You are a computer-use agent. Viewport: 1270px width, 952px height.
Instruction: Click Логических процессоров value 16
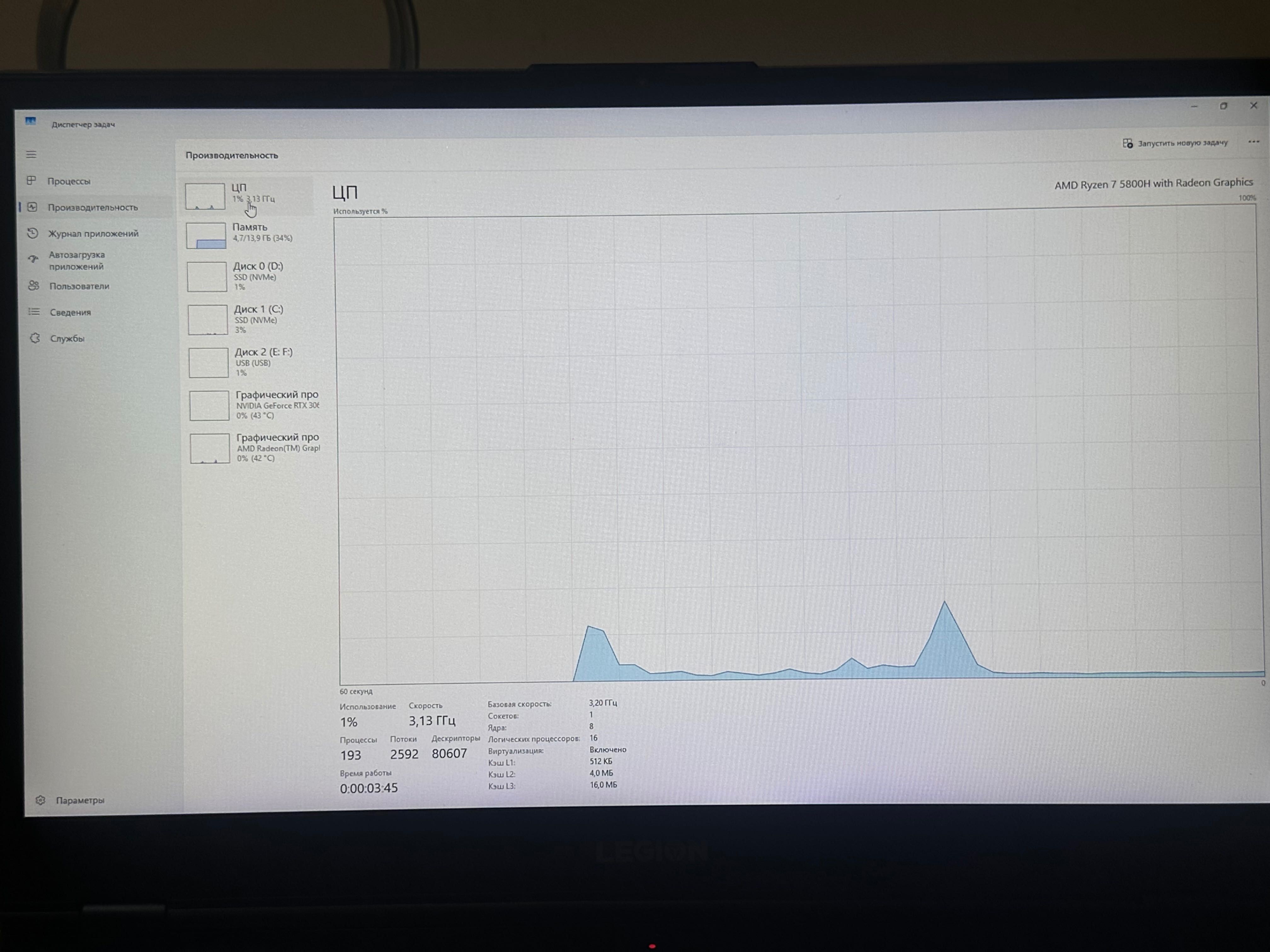click(x=594, y=738)
